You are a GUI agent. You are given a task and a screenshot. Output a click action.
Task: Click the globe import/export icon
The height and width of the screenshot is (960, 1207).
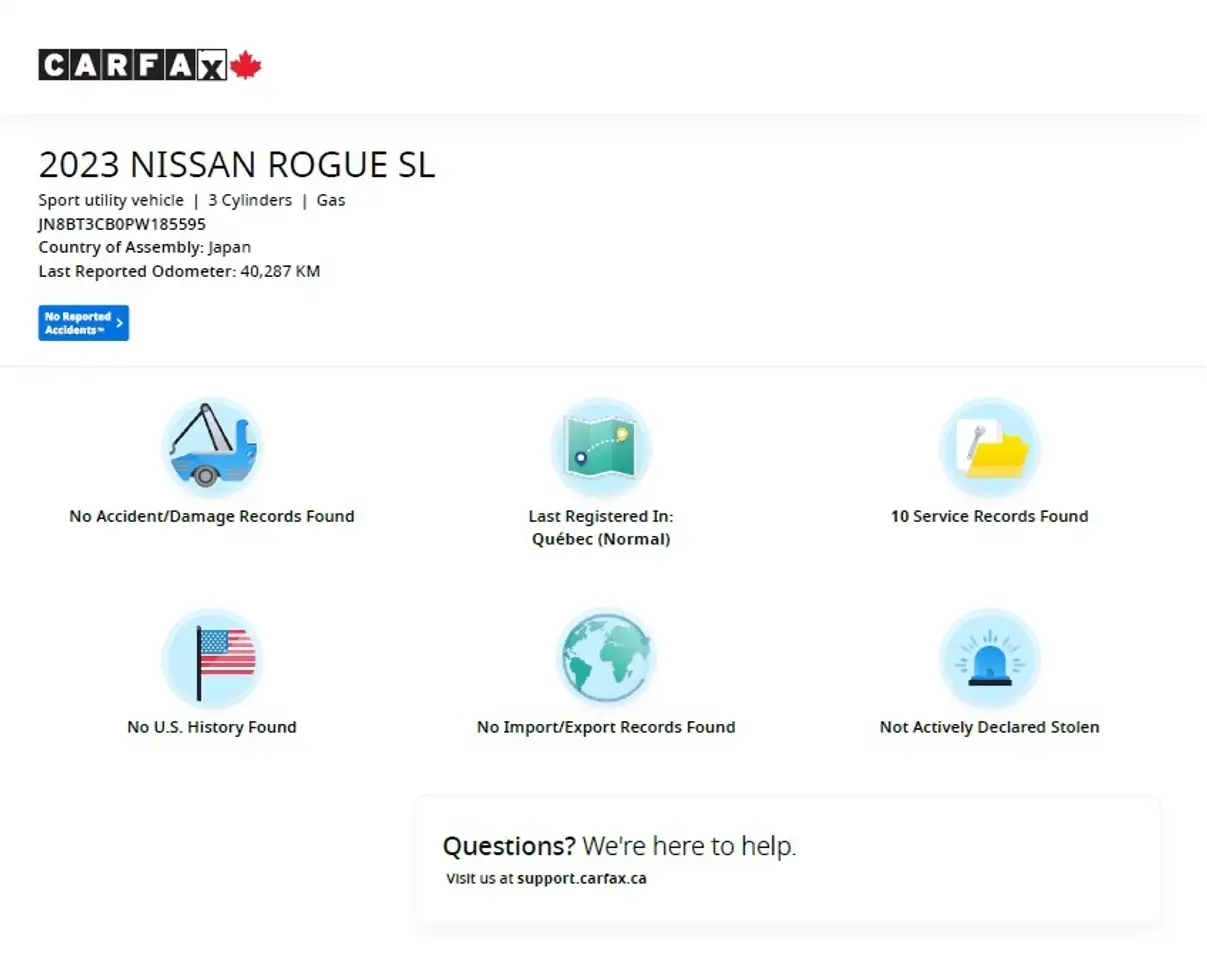pyautogui.click(x=606, y=659)
